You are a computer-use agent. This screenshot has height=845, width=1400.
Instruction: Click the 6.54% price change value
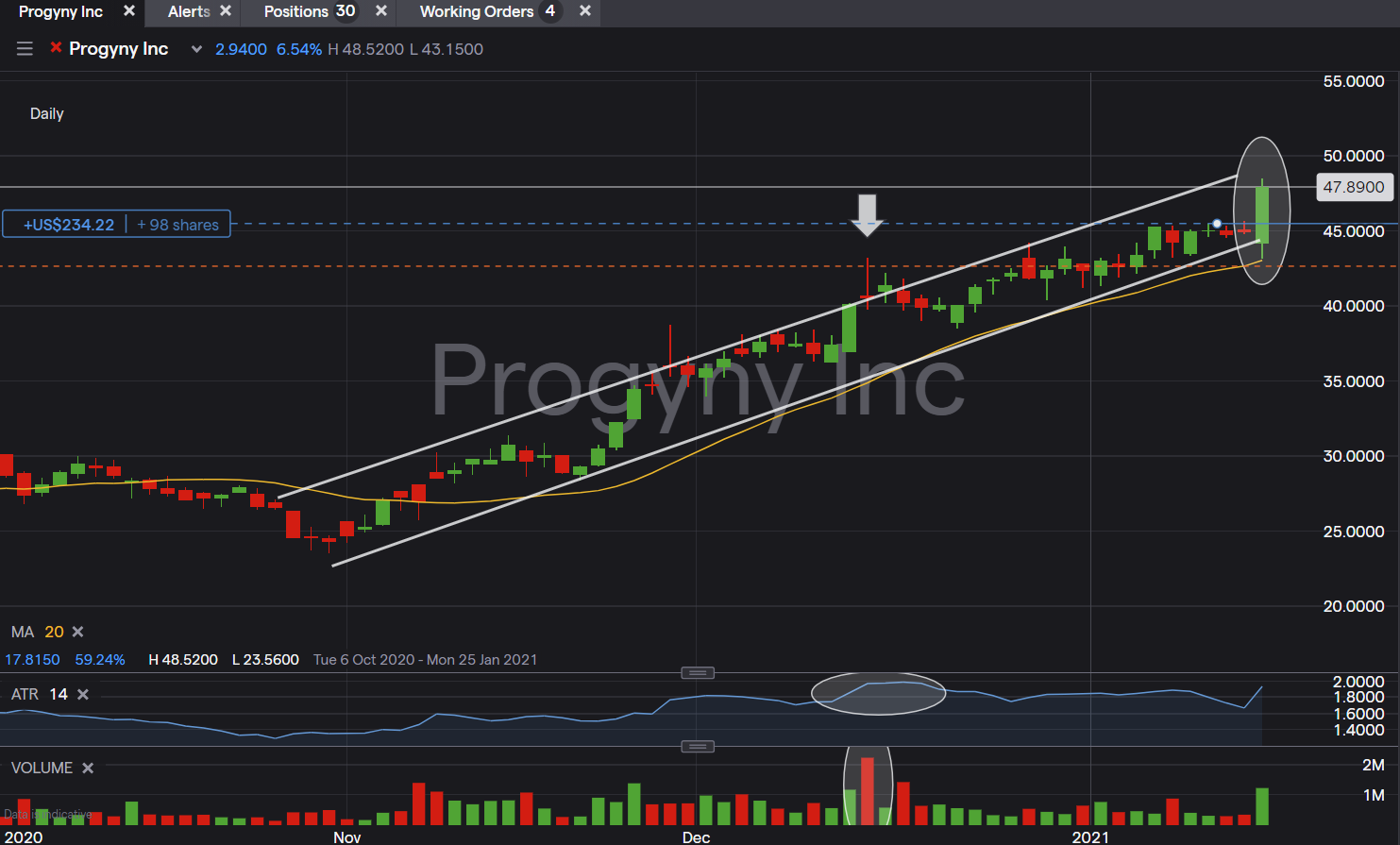click(x=299, y=49)
